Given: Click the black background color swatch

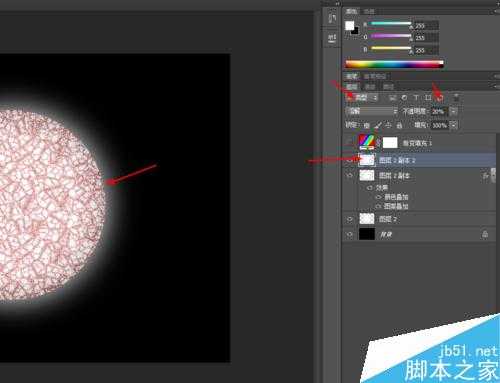Looking at the screenshot, I should coord(355,31).
